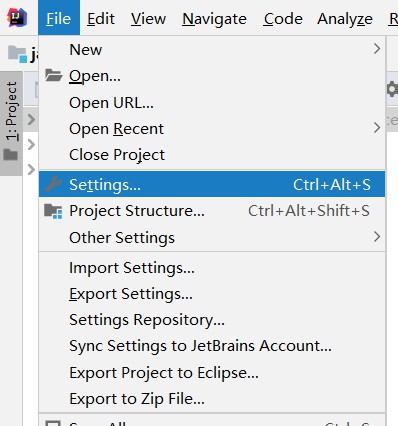Viewport: 398px width, 426px height.
Task: Click the project folder icon in the breadcrumb
Action: point(17,54)
